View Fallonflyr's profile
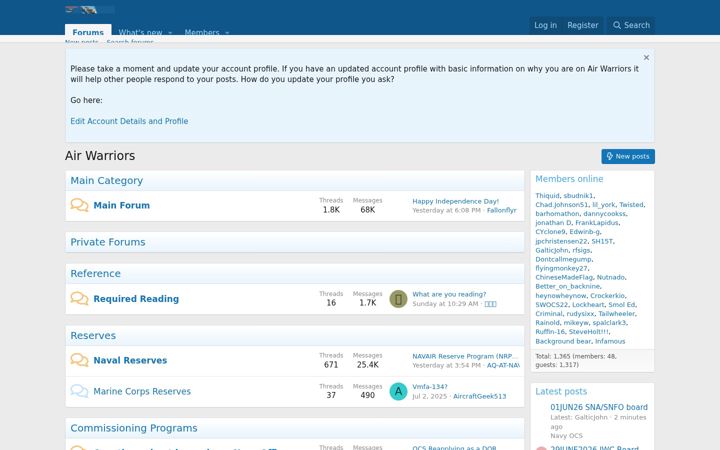Screen dimensions: 720x450 [501, 210]
